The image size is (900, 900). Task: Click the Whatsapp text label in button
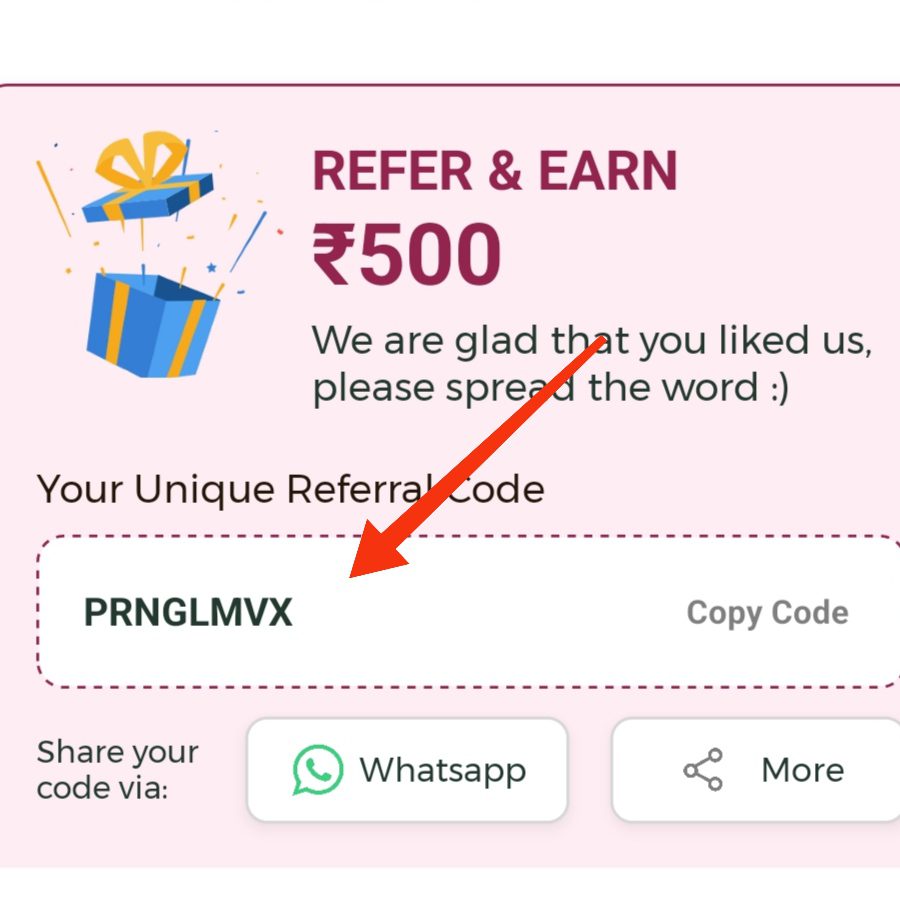coord(443,771)
